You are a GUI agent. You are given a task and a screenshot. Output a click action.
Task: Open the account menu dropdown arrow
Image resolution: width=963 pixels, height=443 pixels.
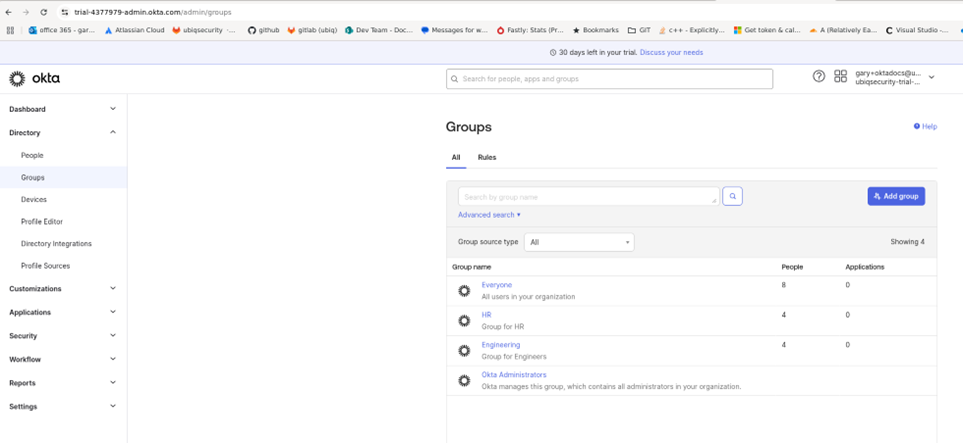[x=932, y=77]
